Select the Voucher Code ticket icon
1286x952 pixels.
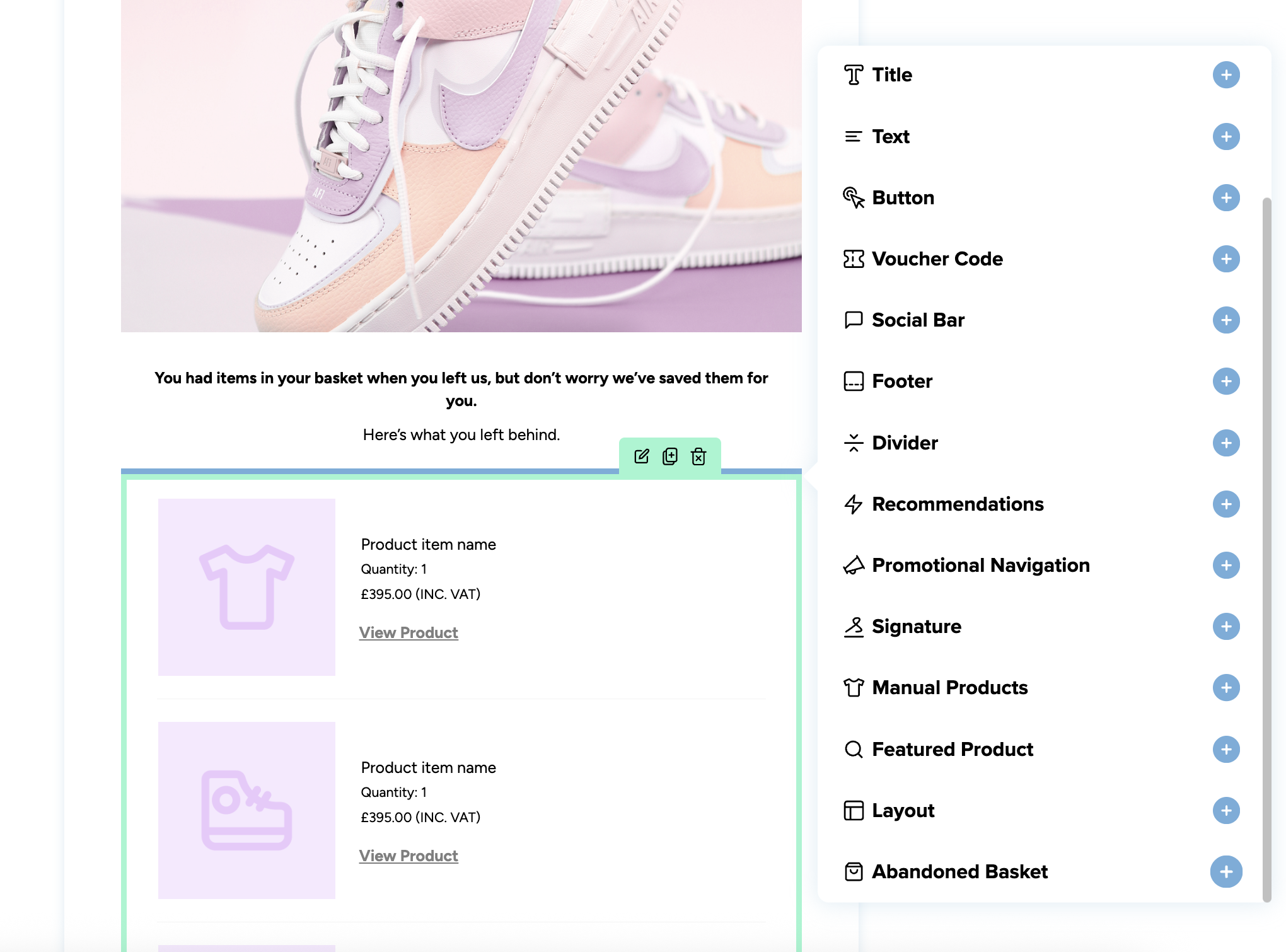pyautogui.click(x=854, y=258)
